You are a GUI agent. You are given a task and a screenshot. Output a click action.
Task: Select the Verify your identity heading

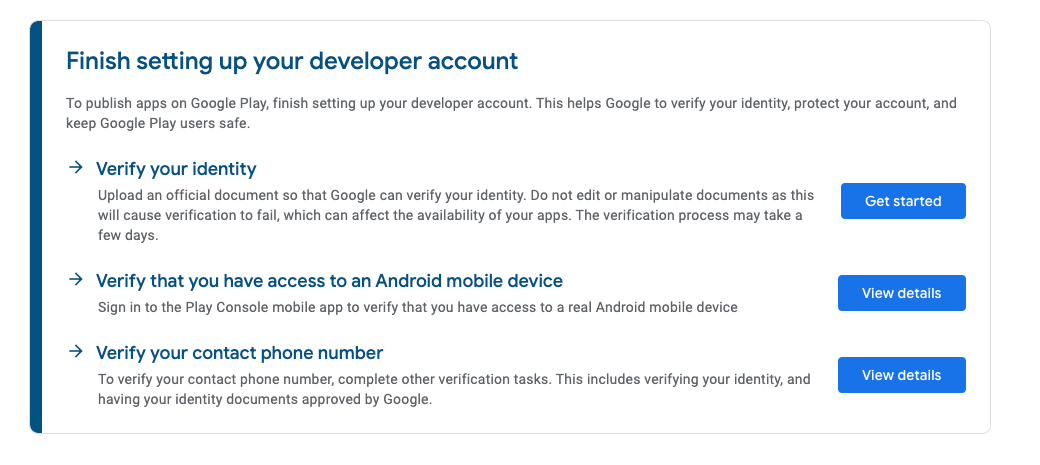(176, 168)
